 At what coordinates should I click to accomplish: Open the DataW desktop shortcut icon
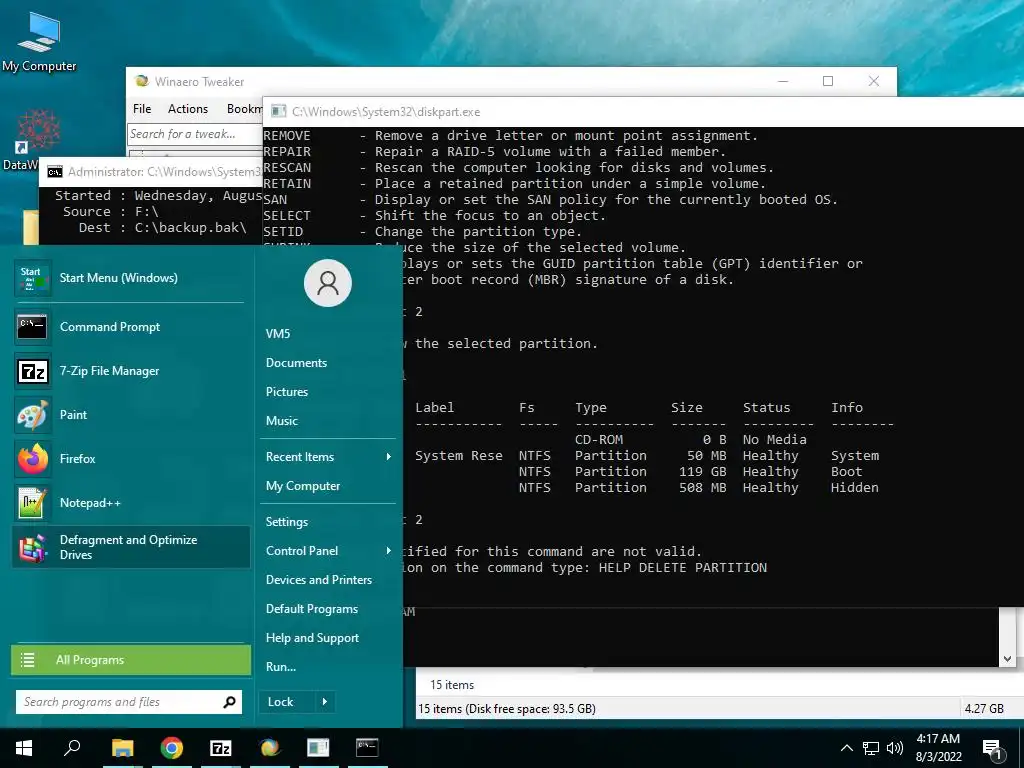point(39,139)
